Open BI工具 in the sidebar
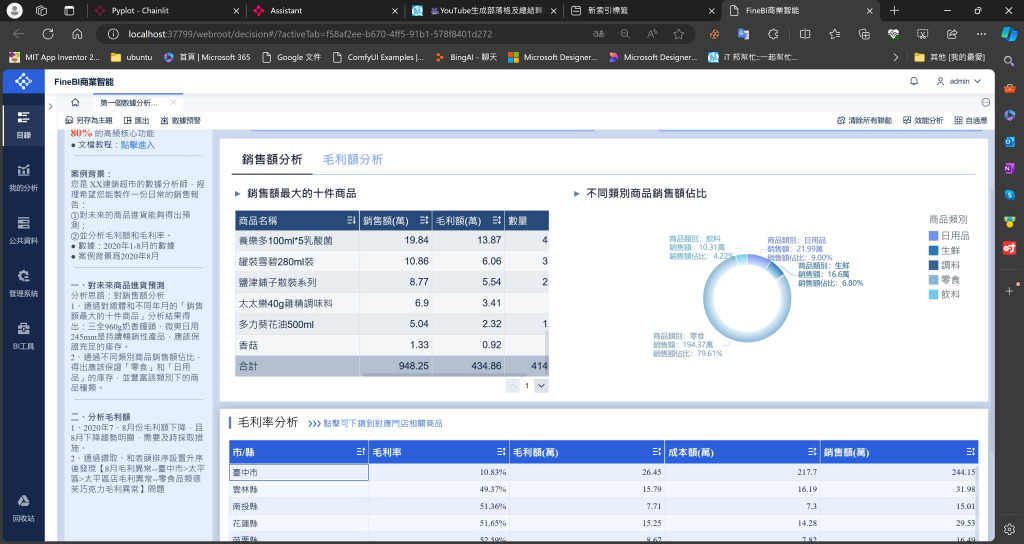1024x544 pixels. pyautogui.click(x=24, y=336)
